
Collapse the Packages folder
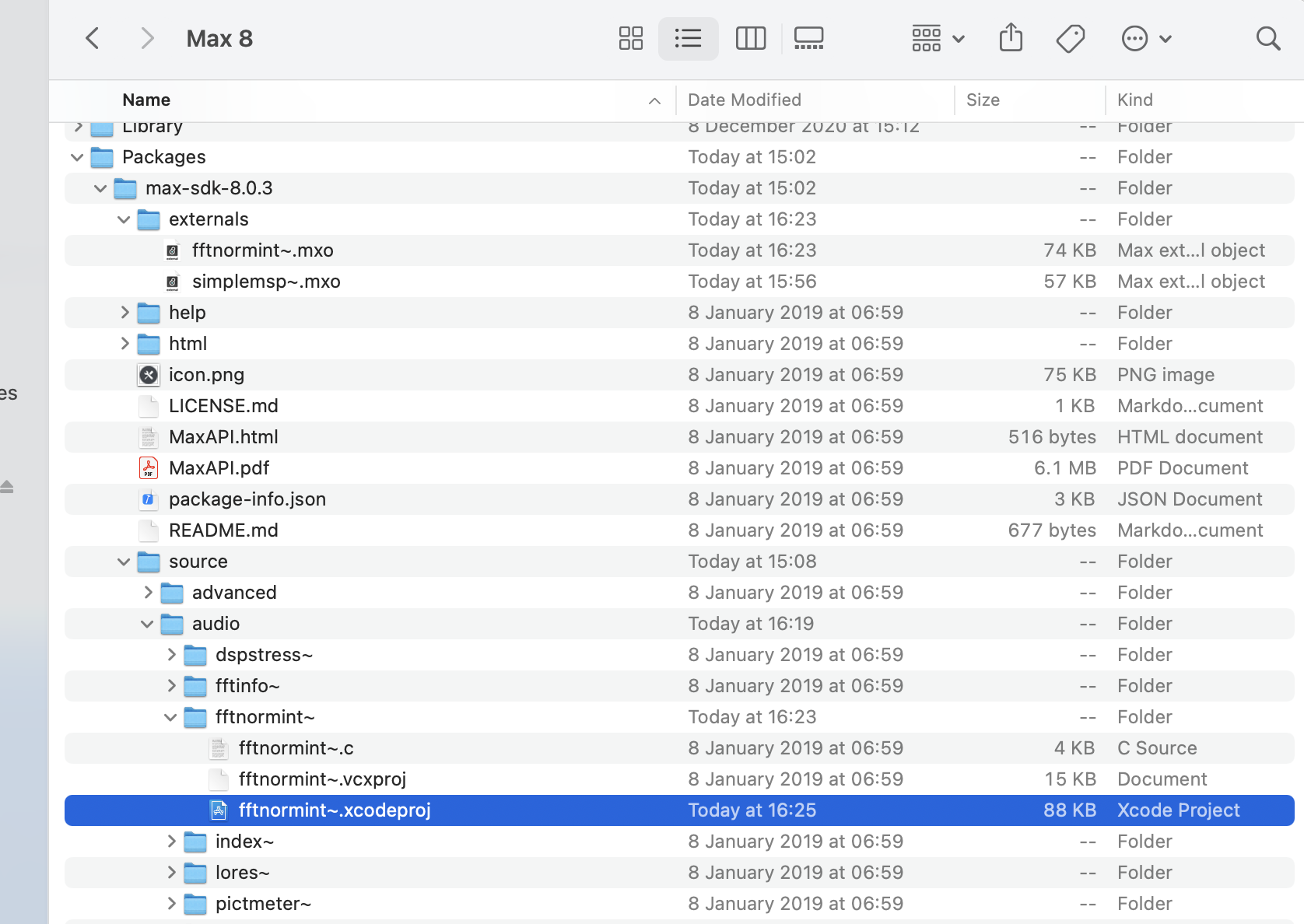tap(77, 157)
